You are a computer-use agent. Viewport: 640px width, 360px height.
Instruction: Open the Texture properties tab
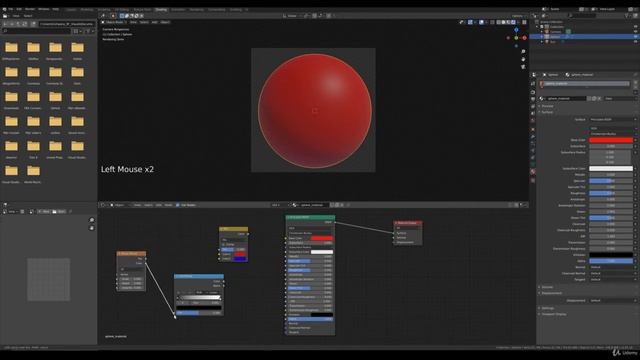coord(533,180)
